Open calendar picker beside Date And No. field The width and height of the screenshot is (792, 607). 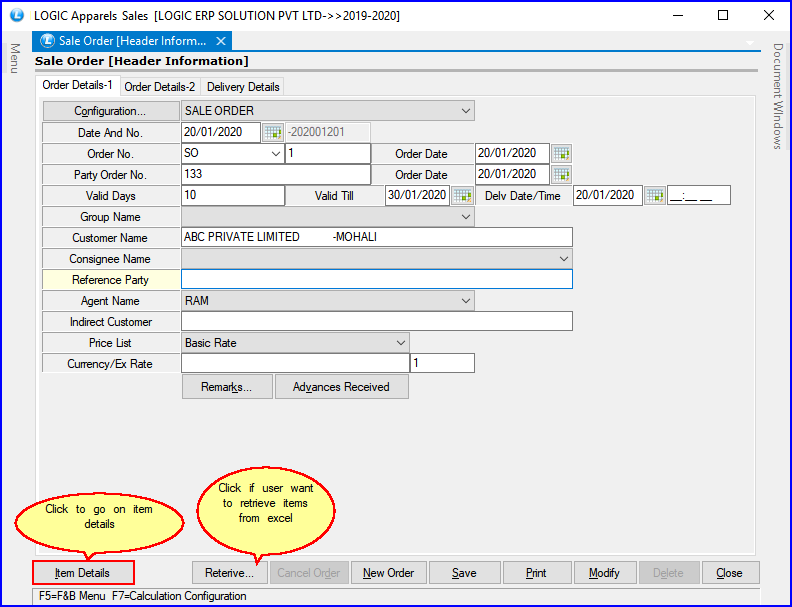273,133
